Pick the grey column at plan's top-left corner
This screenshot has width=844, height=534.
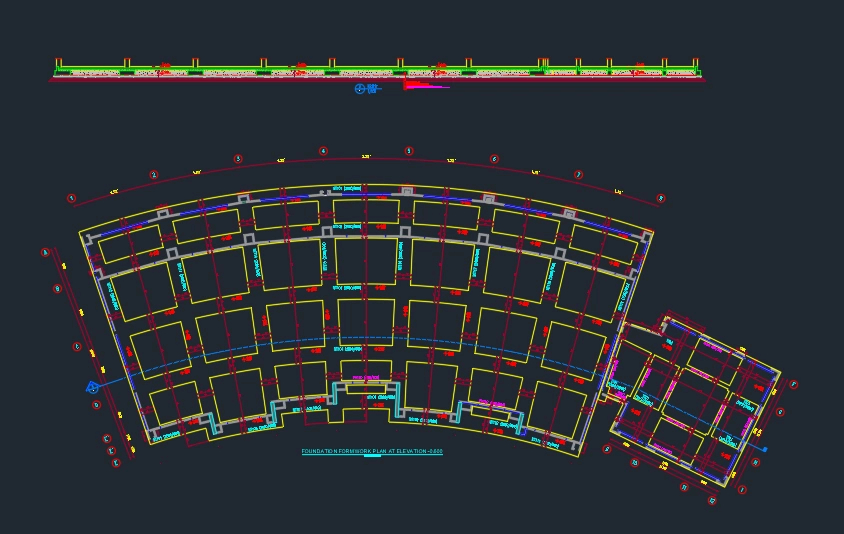pos(89,240)
